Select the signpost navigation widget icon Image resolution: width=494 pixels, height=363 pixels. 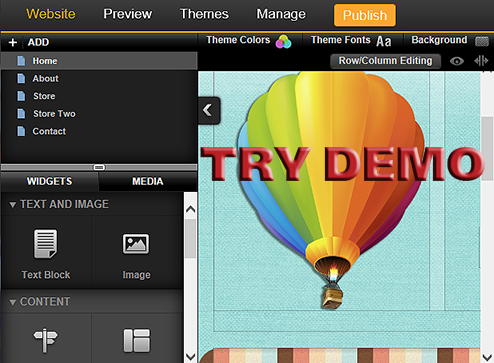click(x=45, y=340)
